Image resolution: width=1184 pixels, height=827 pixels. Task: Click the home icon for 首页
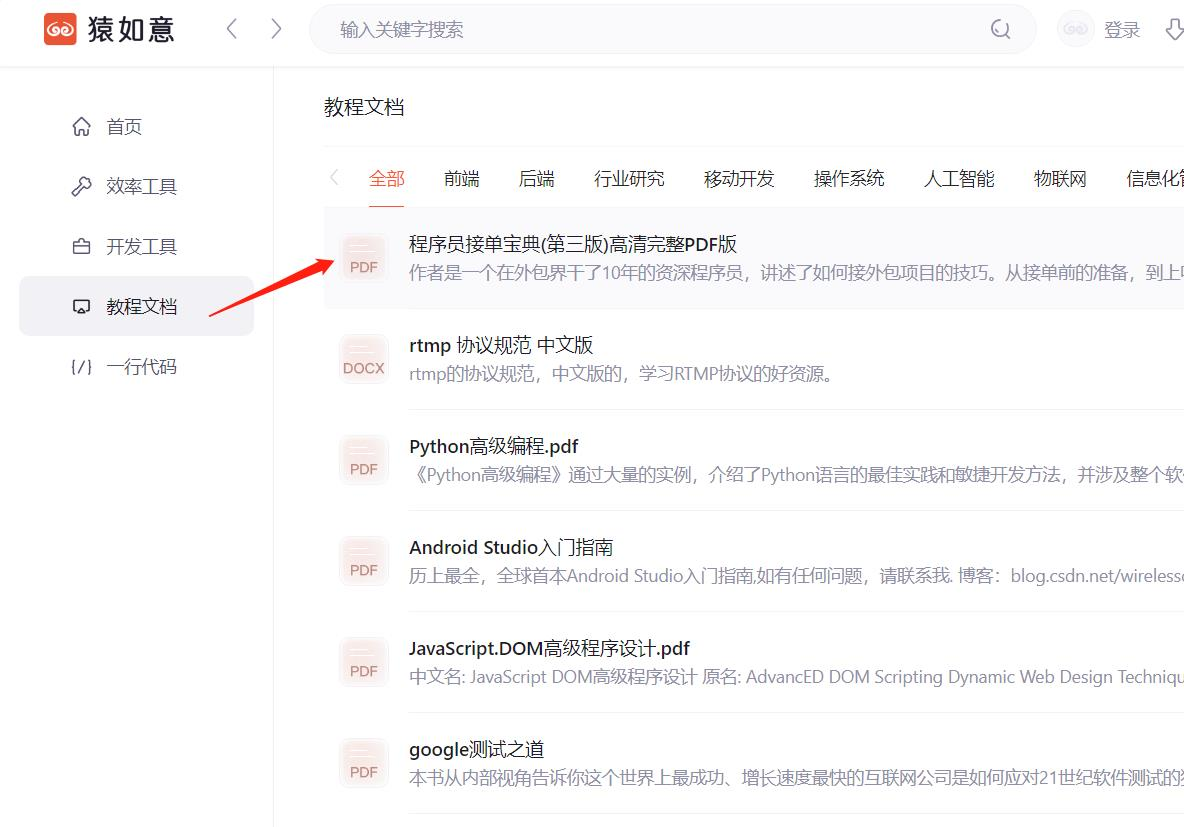82,126
